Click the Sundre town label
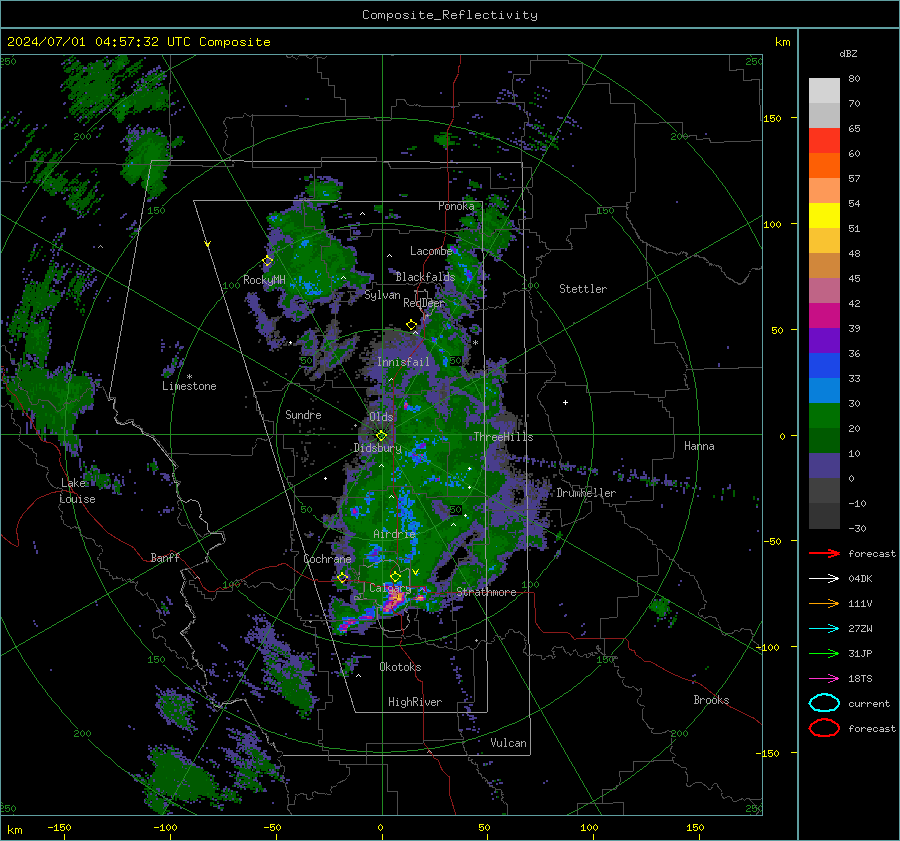Image resolution: width=900 pixels, height=841 pixels. (303, 414)
